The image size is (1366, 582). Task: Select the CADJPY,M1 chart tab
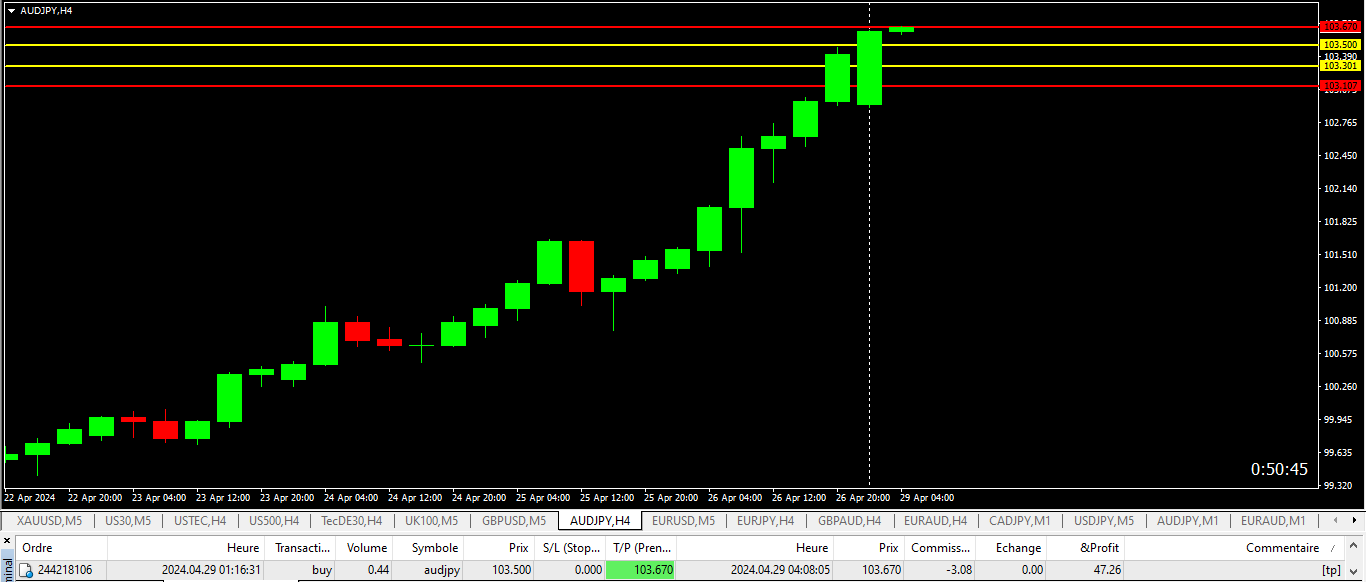tap(1020, 521)
